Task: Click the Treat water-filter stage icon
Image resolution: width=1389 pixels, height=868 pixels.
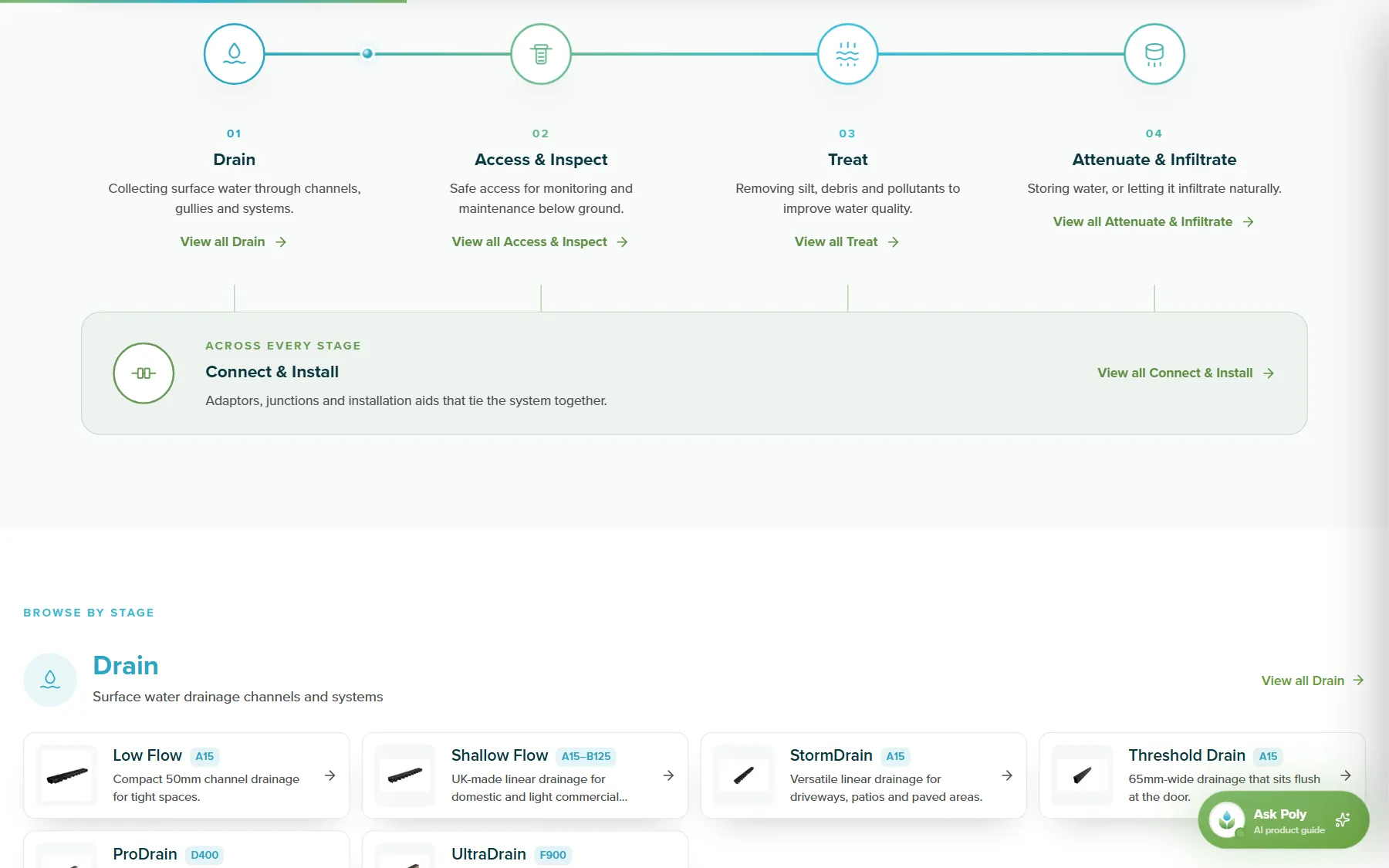Action: point(847,54)
